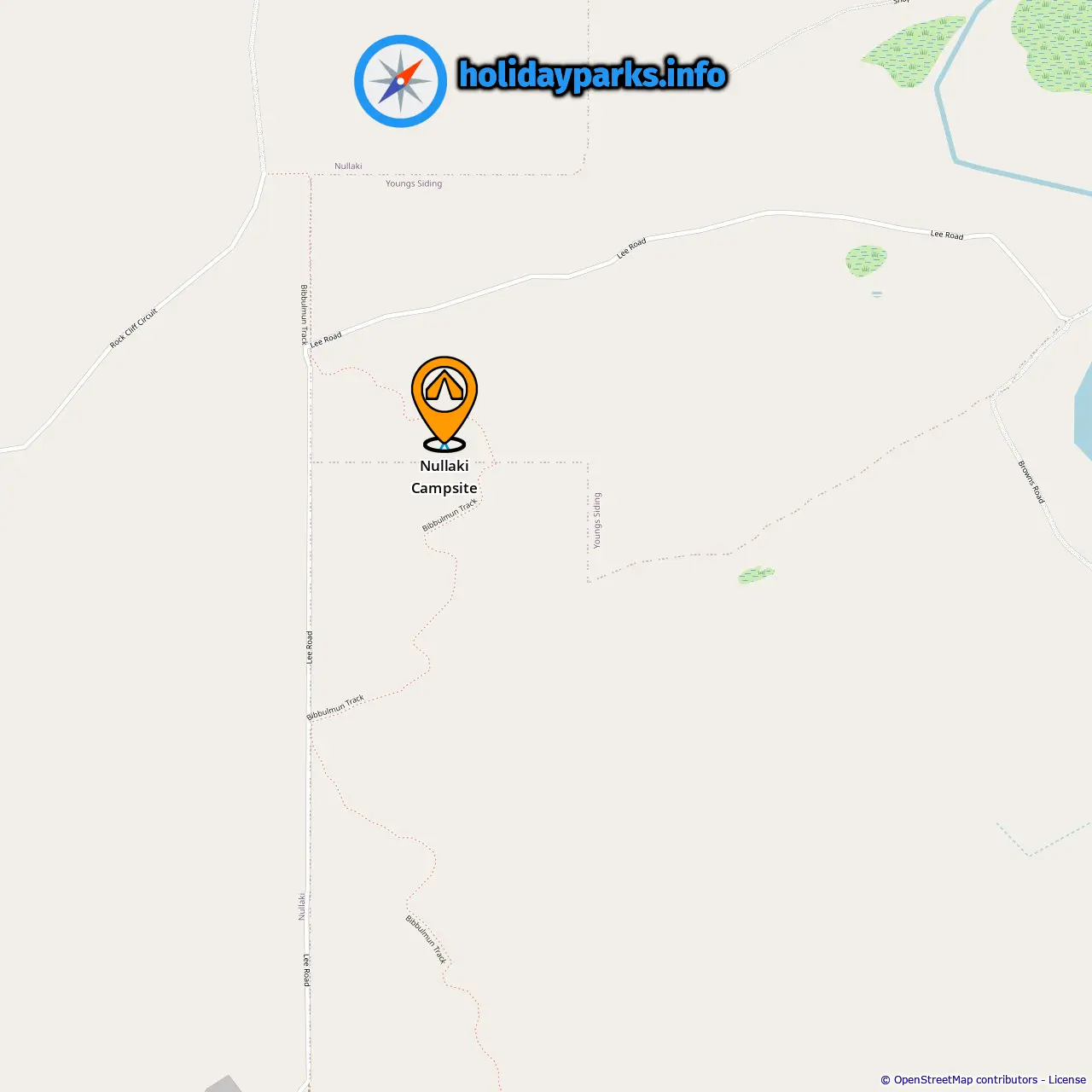Click the Browns Road label
Screen dimensions: 1092x1092
[1031, 482]
